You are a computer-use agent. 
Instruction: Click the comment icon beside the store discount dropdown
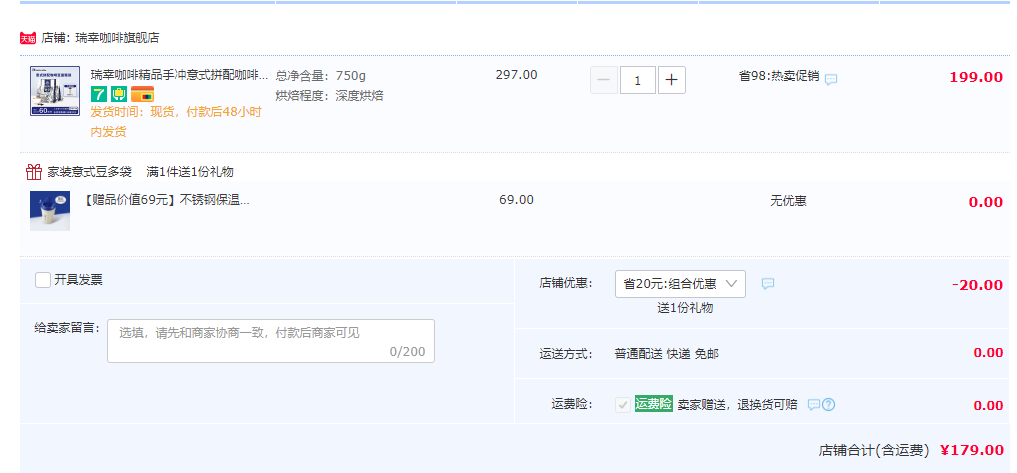click(x=768, y=284)
